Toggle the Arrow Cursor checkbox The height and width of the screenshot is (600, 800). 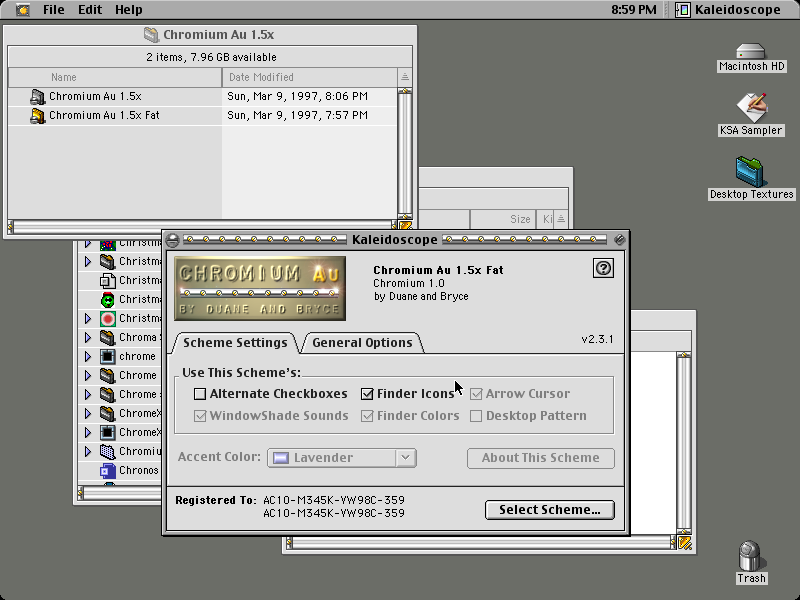(x=476, y=394)
